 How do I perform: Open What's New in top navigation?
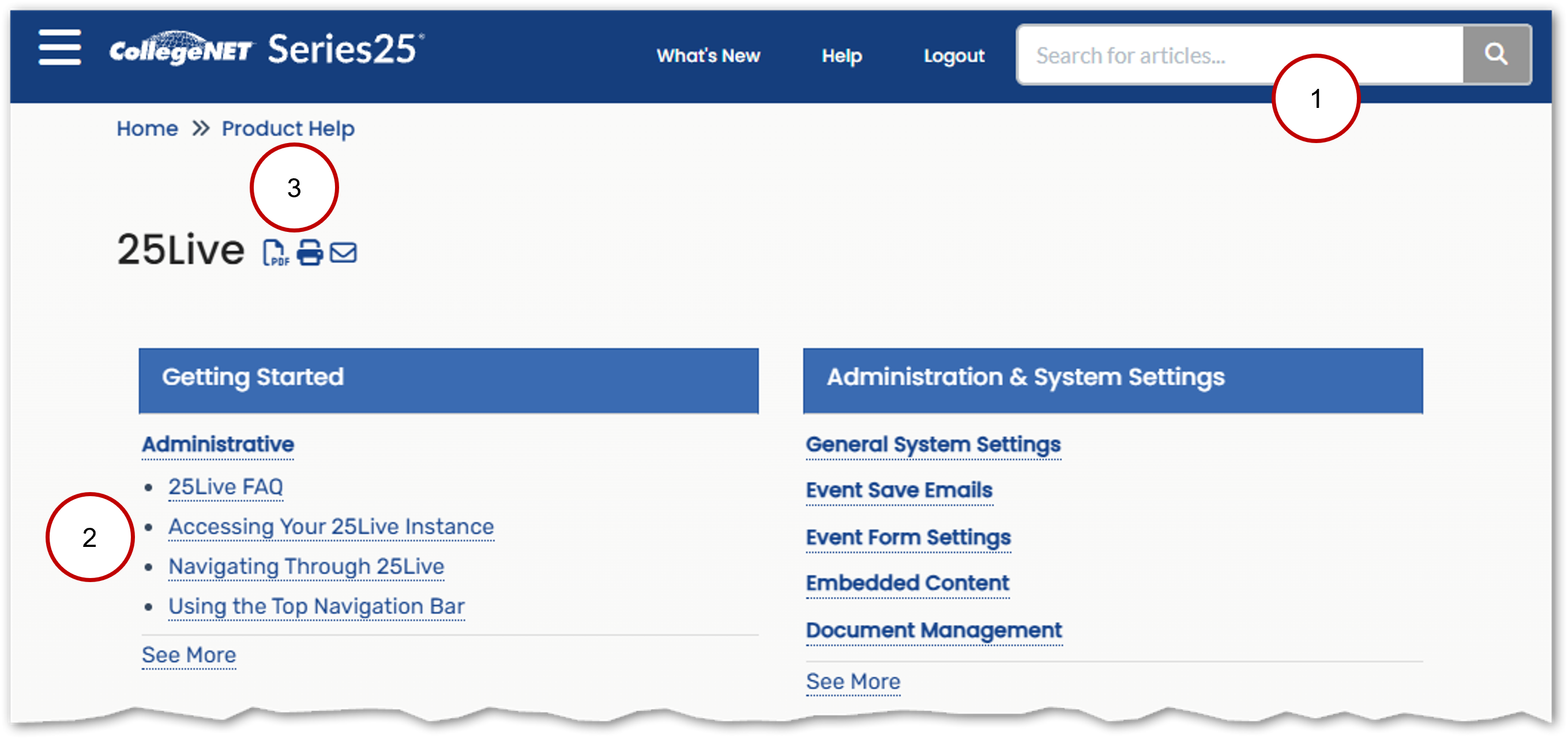(x=708, y=56)
